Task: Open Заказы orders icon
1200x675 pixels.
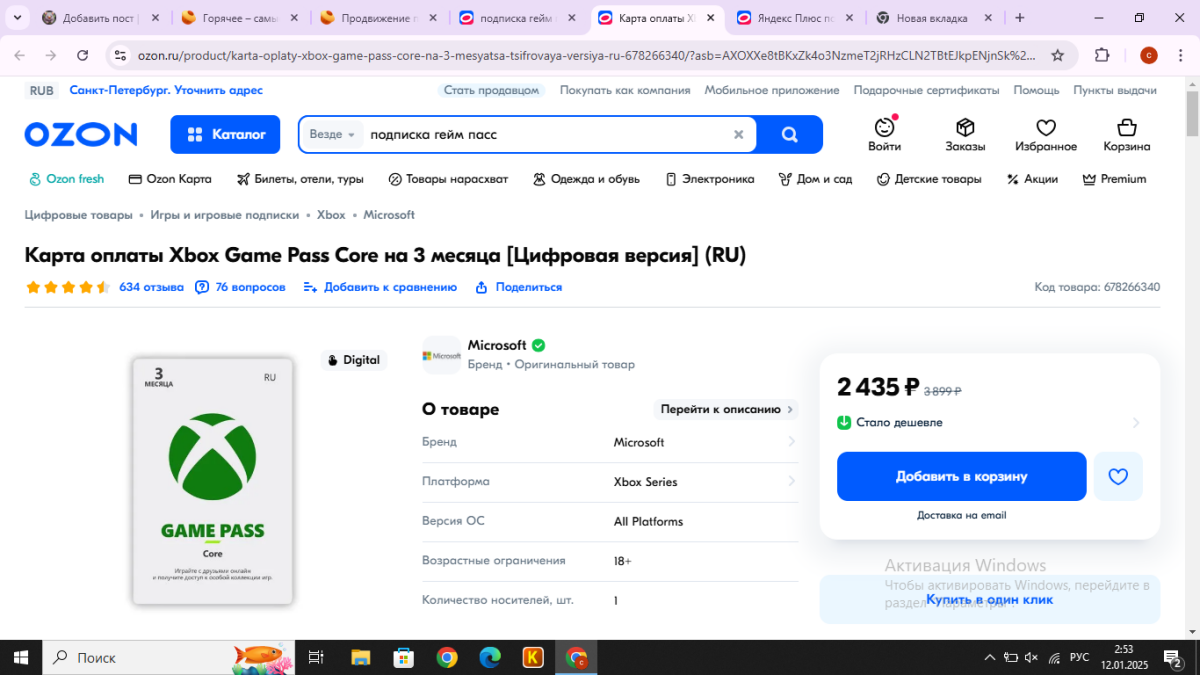Action: point(965,134)
